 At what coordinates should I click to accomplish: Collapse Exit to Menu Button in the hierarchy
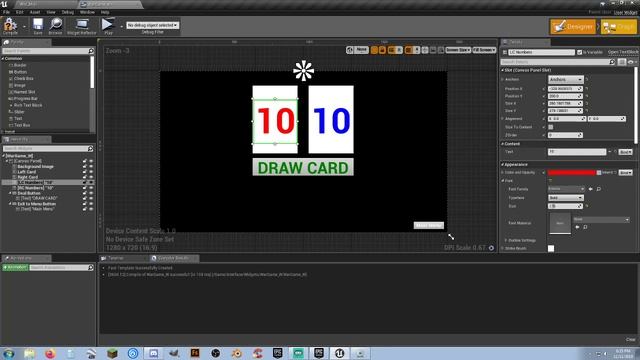(11, 204)
